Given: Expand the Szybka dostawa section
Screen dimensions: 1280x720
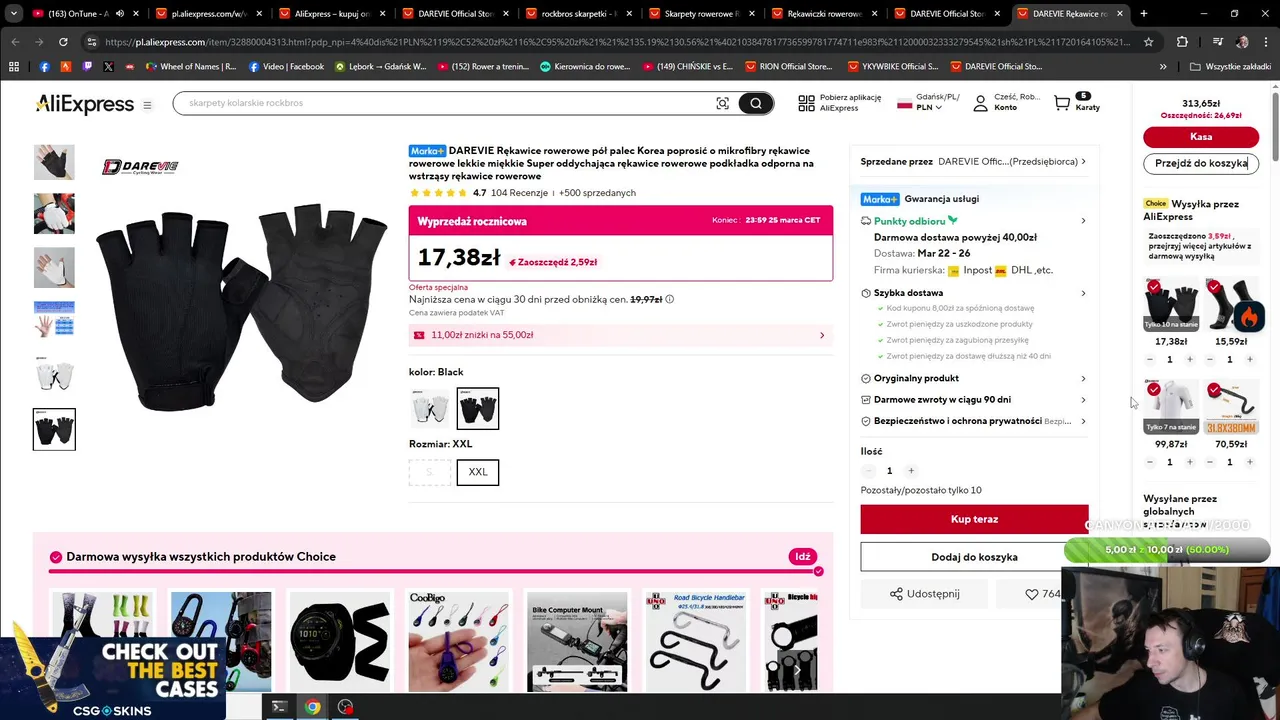Looking at the screenshot, I should coord(973,293).
